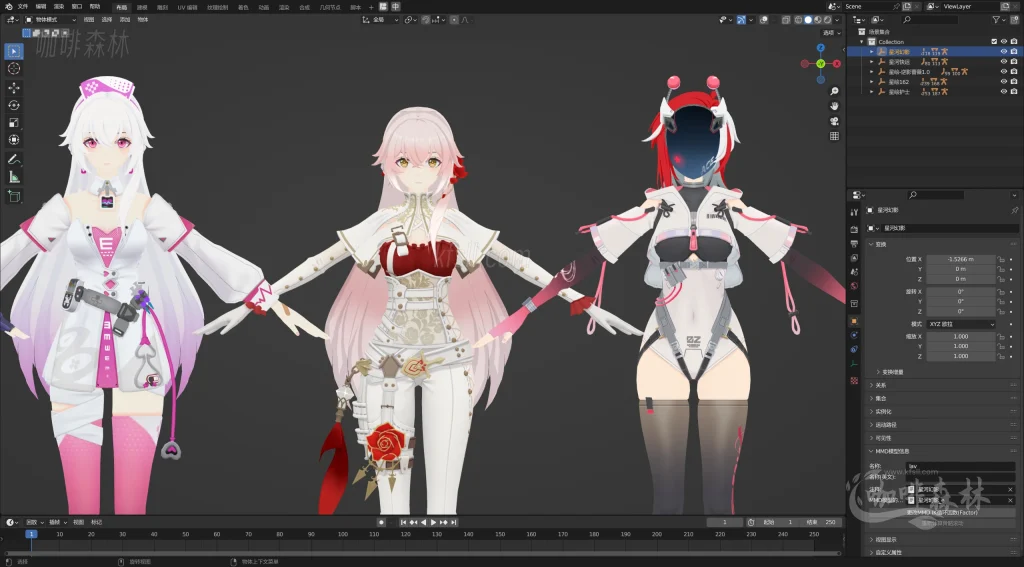Select the Add Cube tool
Image resolution: width=1024 pixels, height=567 pixels.
coord(14,196)
